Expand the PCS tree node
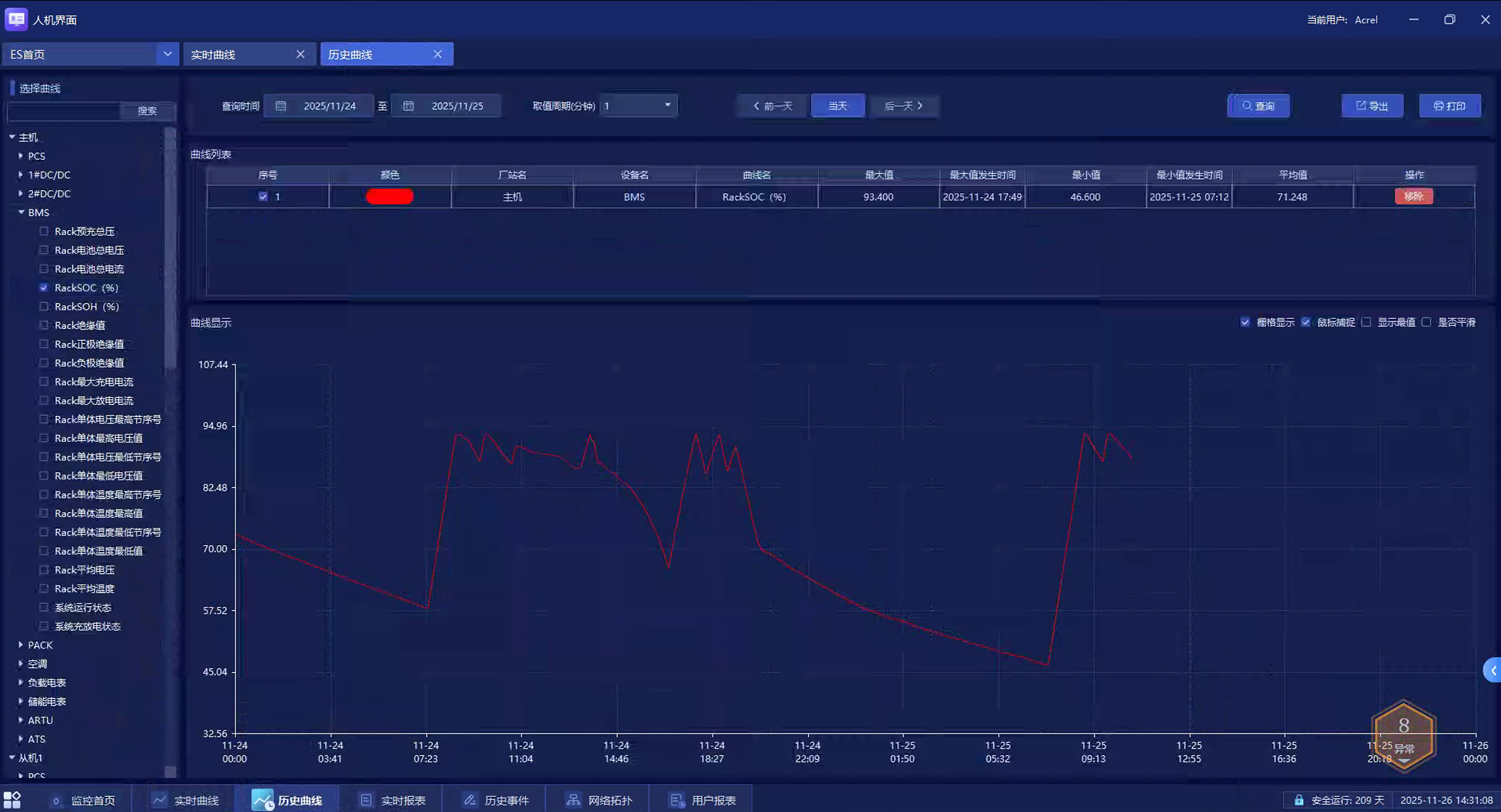This screenshot has width=1501, height=812. coord(21,156)
